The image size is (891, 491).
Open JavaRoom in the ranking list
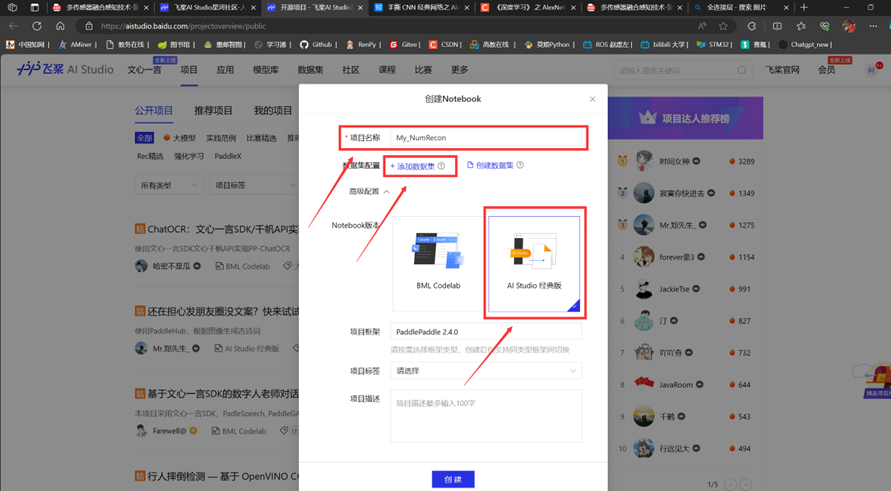click(x=676, y=385)
